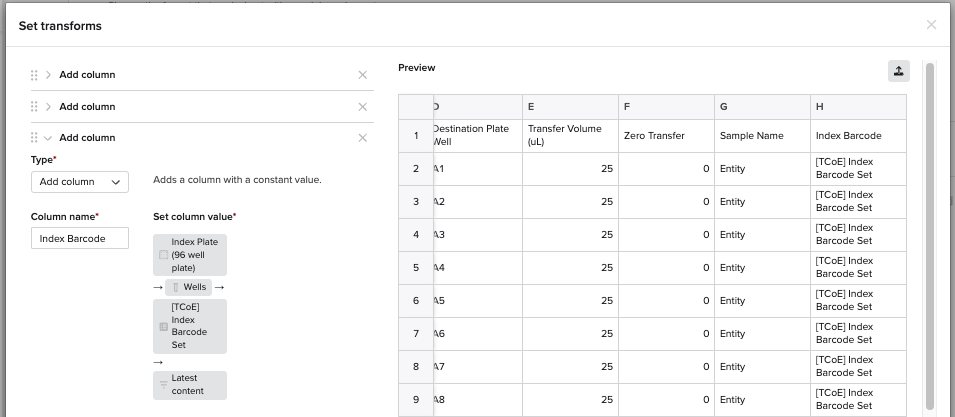Click the Latest content chip
Viewport: 955px width, 417px height.
190,385
